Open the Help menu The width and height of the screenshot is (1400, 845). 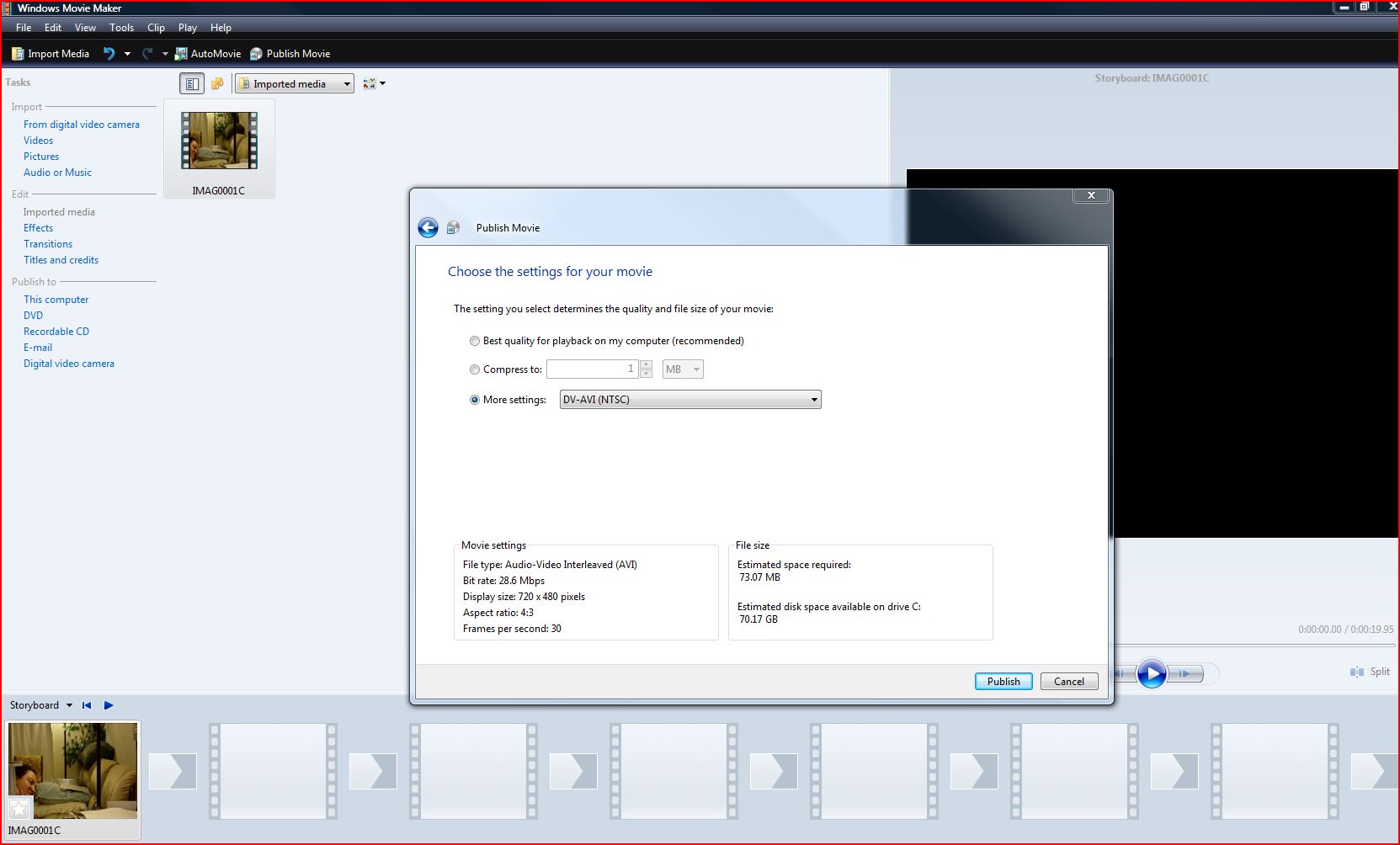221,28
